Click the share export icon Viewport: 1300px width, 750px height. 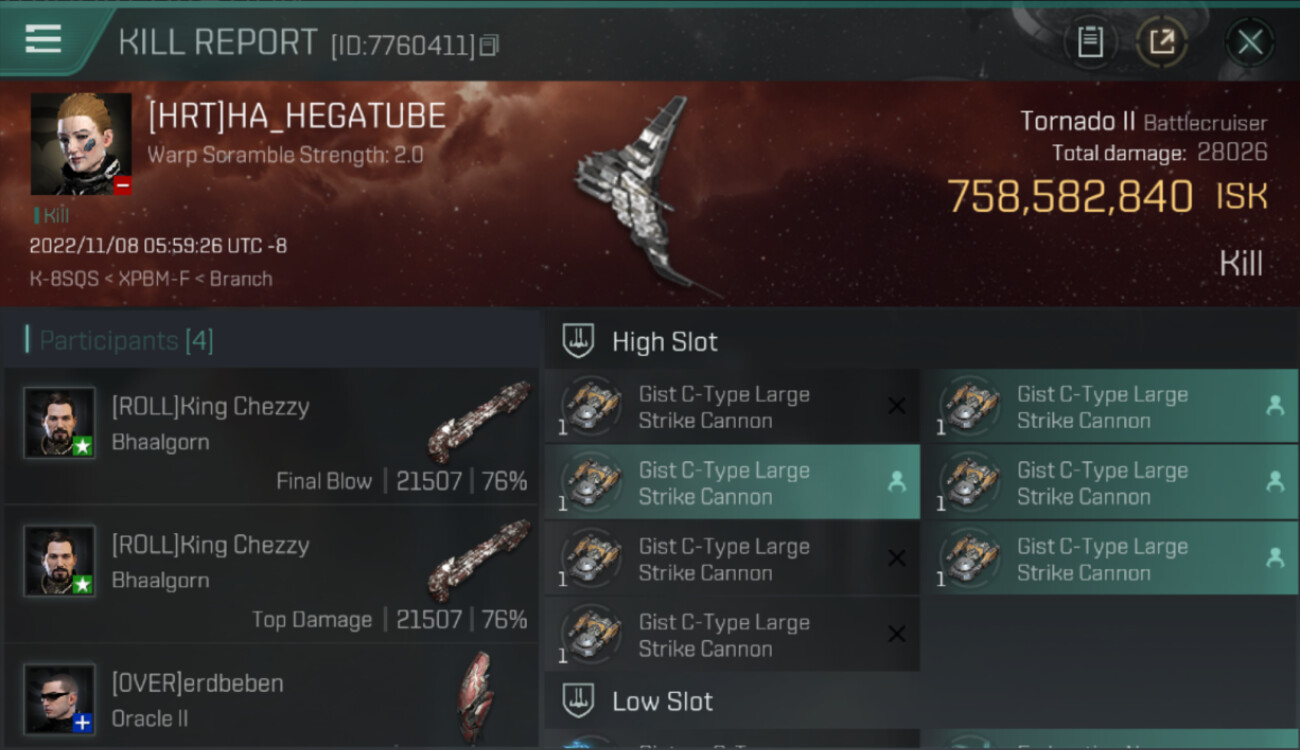[x=1162, y=42]
